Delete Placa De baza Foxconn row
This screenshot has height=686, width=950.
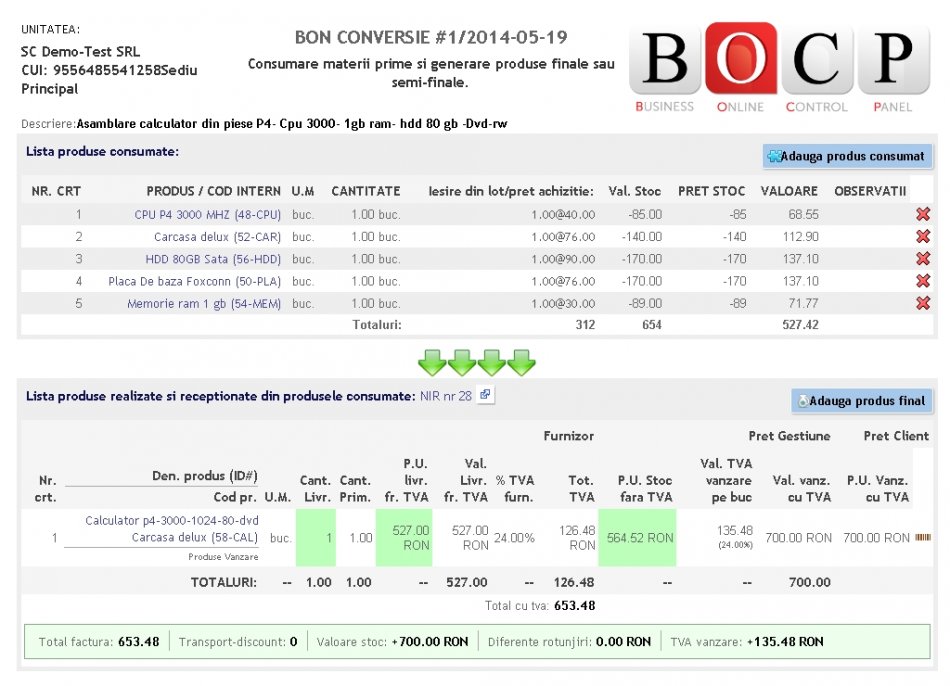[x=922, y=281]
